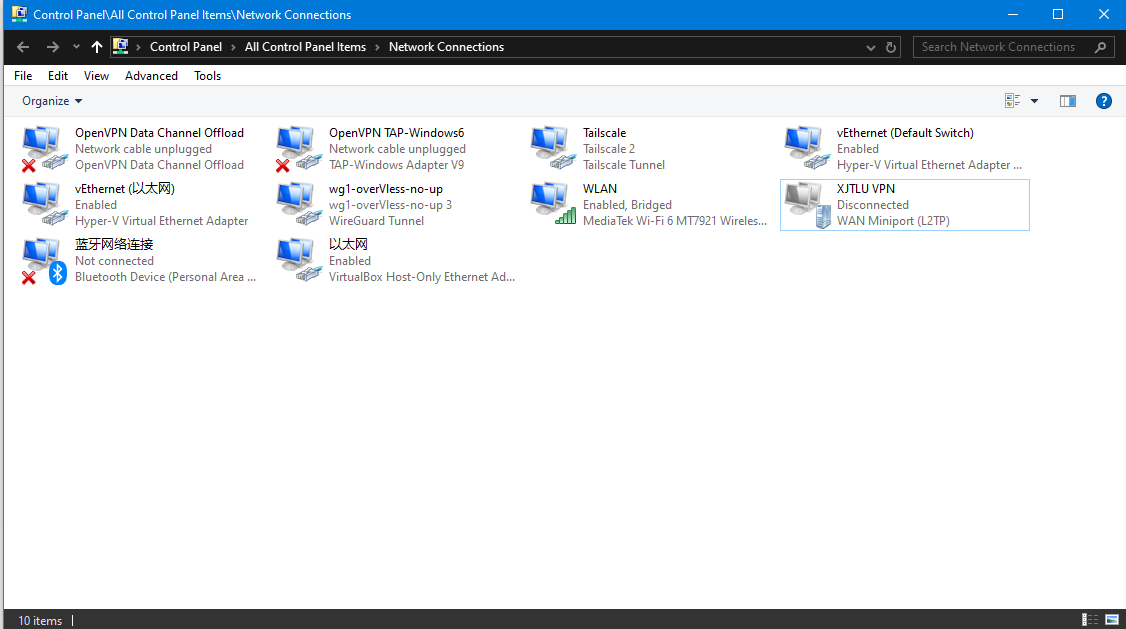
Task: Open more view options dropdown arrow
Action: tap(1034, 101)
